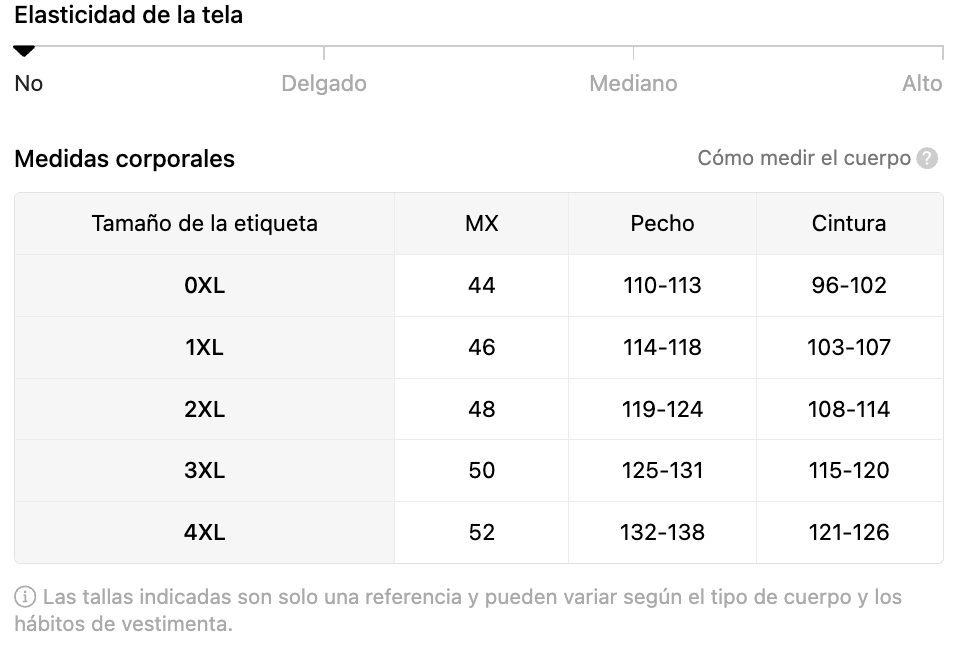Click the 'Cintura' column header
960x668 pixels.
pos(849,224)
